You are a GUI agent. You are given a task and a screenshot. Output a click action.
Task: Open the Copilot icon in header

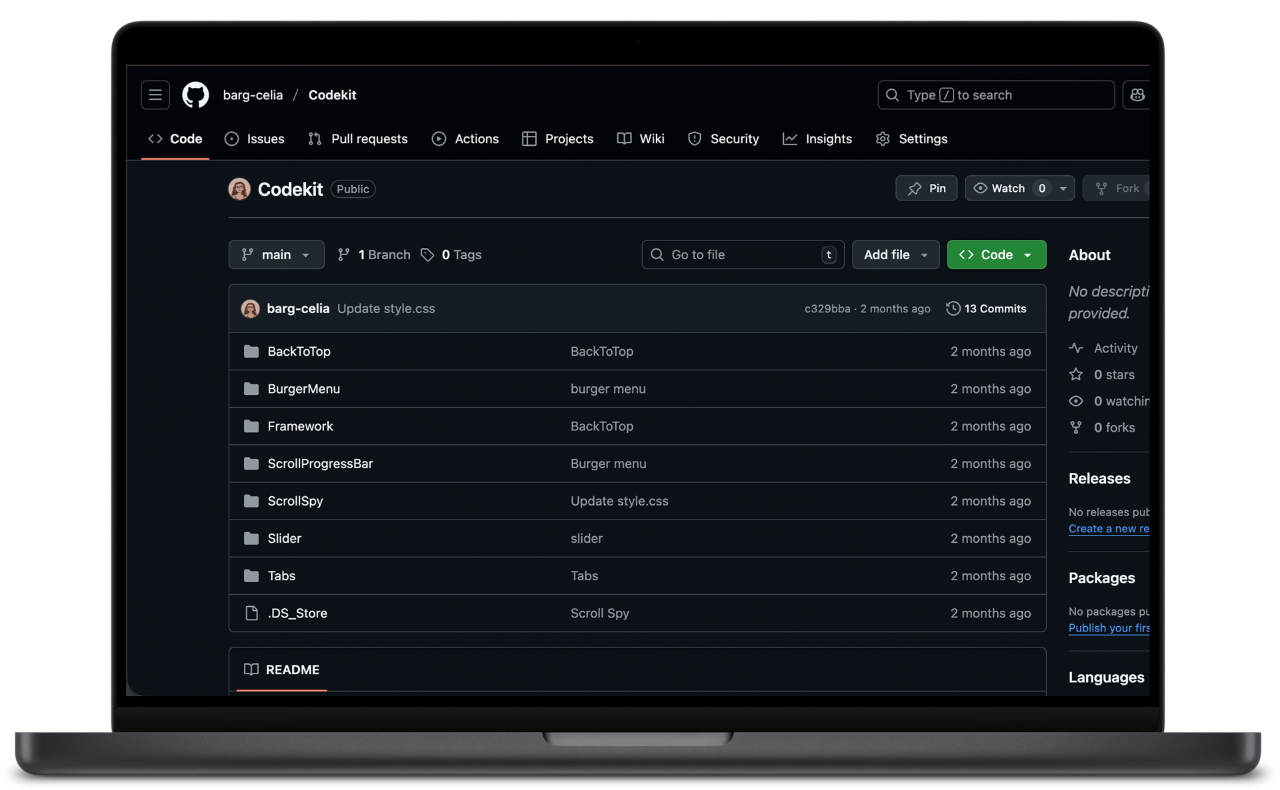click(x=1137, y=95)
